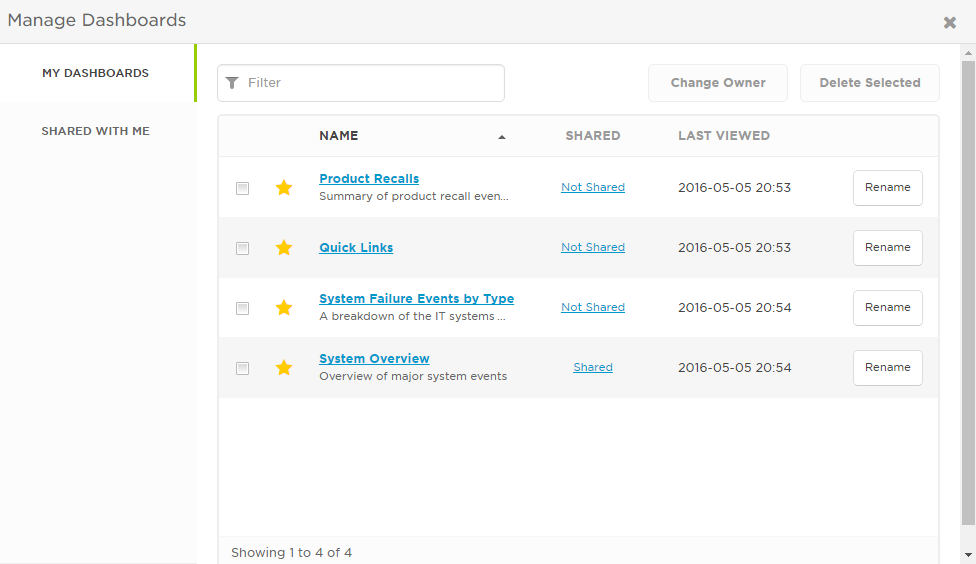The image size is (976, 564).
Task: Click the Delete Selected button
Action: 869,83
